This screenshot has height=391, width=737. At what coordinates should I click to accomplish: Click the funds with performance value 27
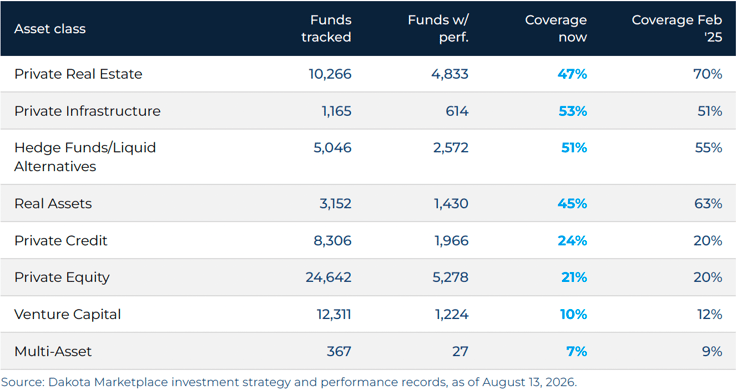461,352
